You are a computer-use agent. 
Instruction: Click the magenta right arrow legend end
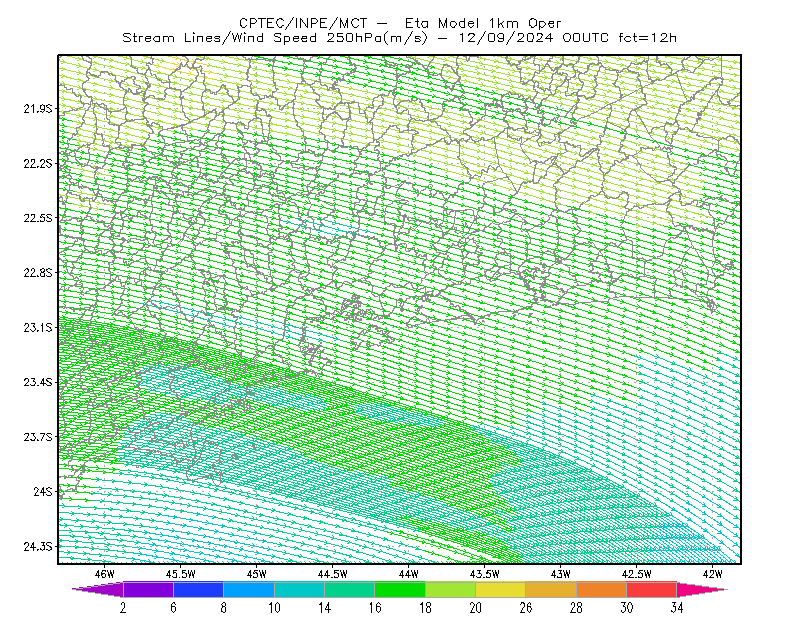[x=702, y=589]
